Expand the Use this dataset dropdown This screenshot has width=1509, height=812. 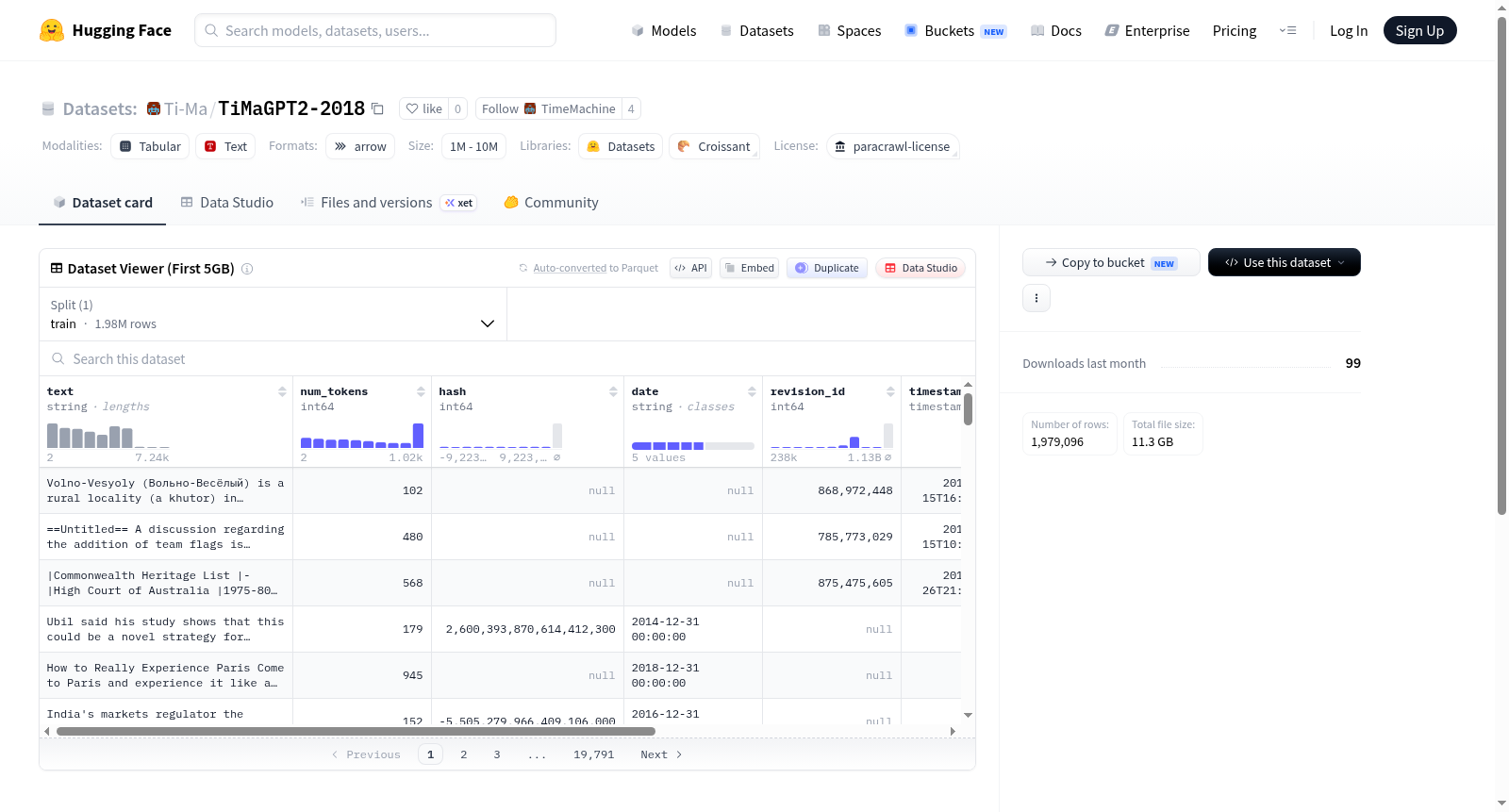click(1284, 262)
